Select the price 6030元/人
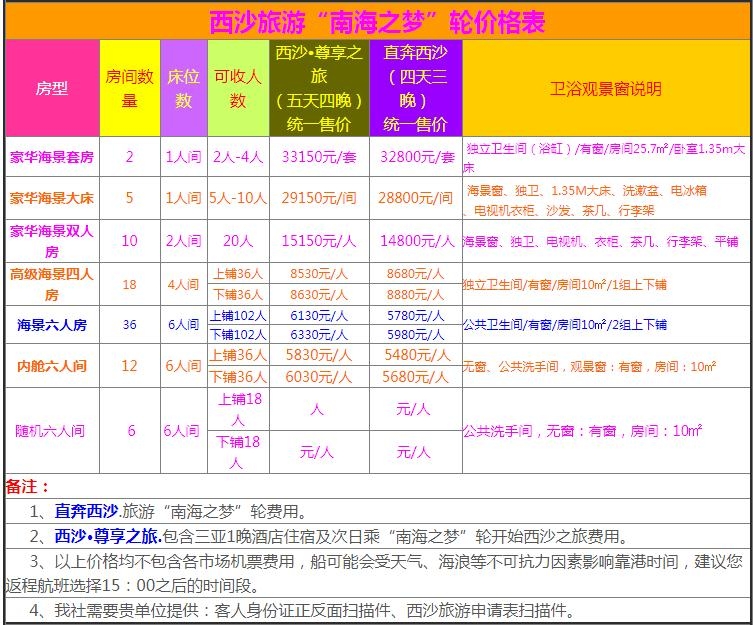The image size is (754, 625). (x=319, y=377)
